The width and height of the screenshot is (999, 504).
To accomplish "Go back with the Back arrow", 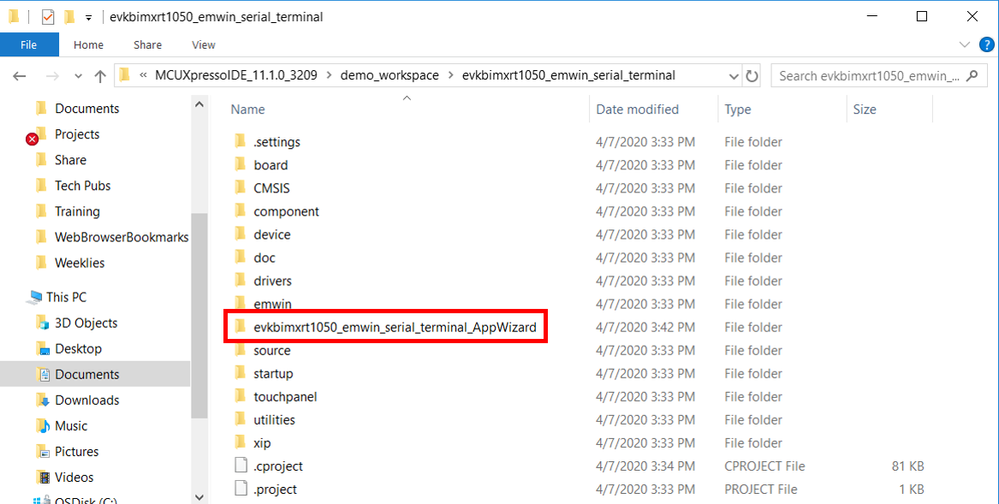I will (x=20, y=76).
